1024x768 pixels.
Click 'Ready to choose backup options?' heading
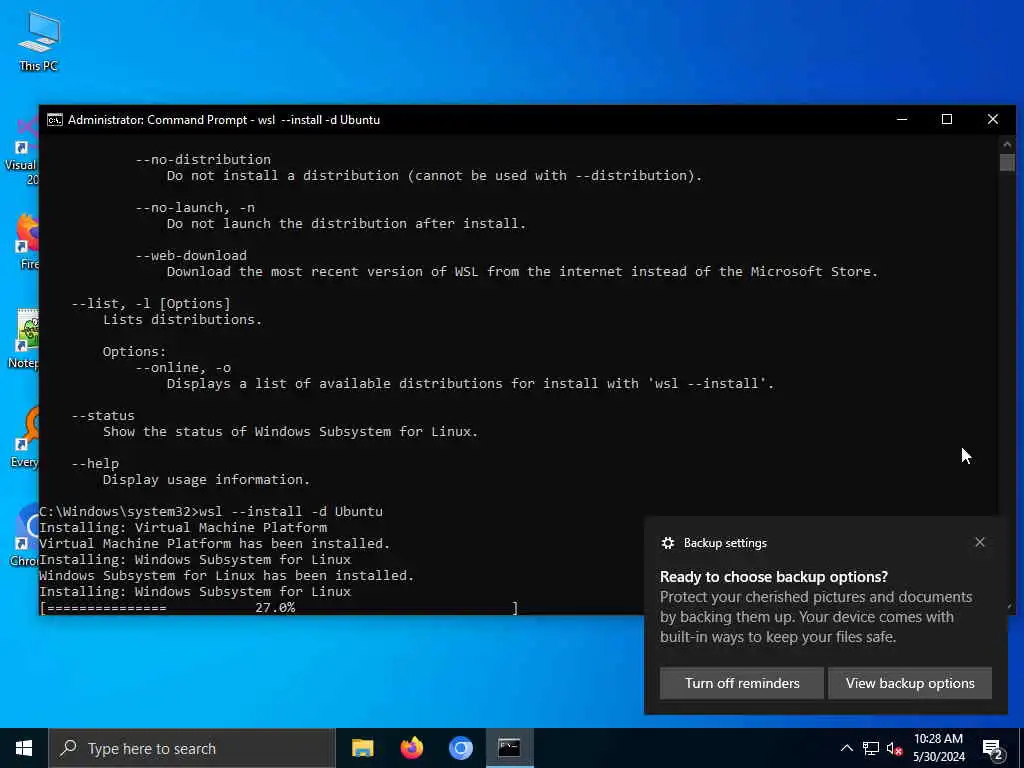click(x=774, y=577)
